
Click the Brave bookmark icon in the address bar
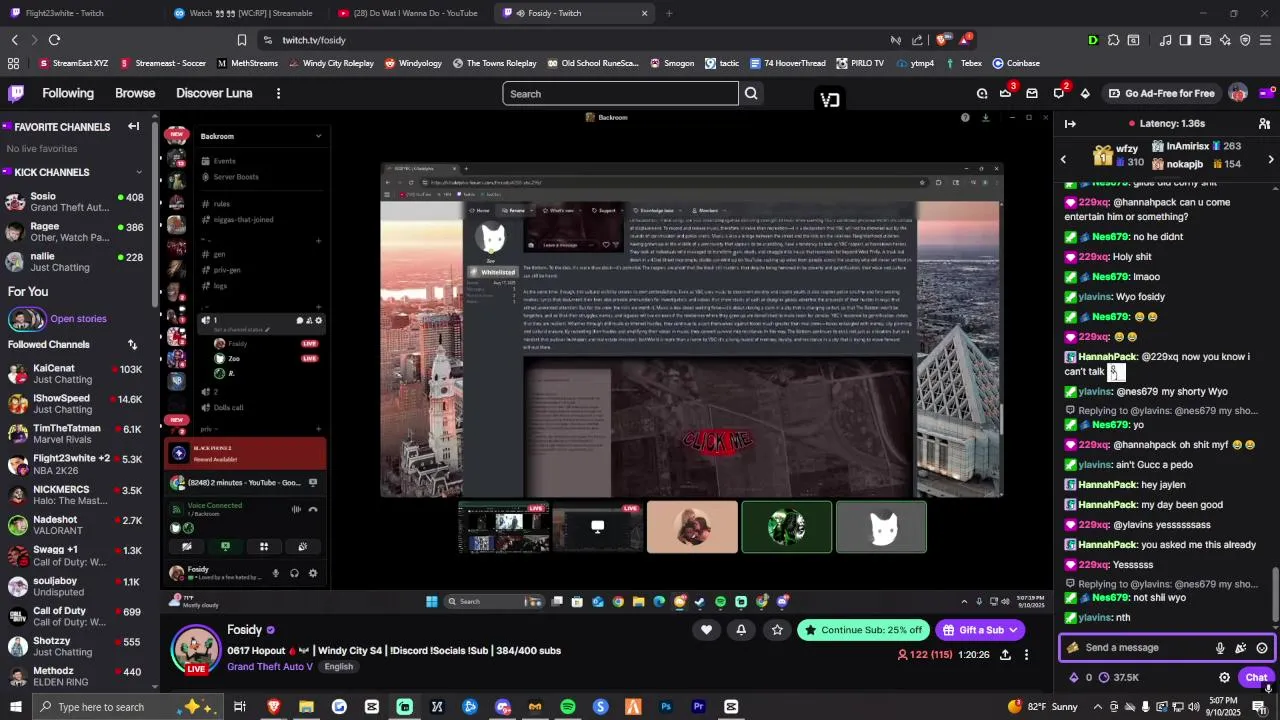242,40
